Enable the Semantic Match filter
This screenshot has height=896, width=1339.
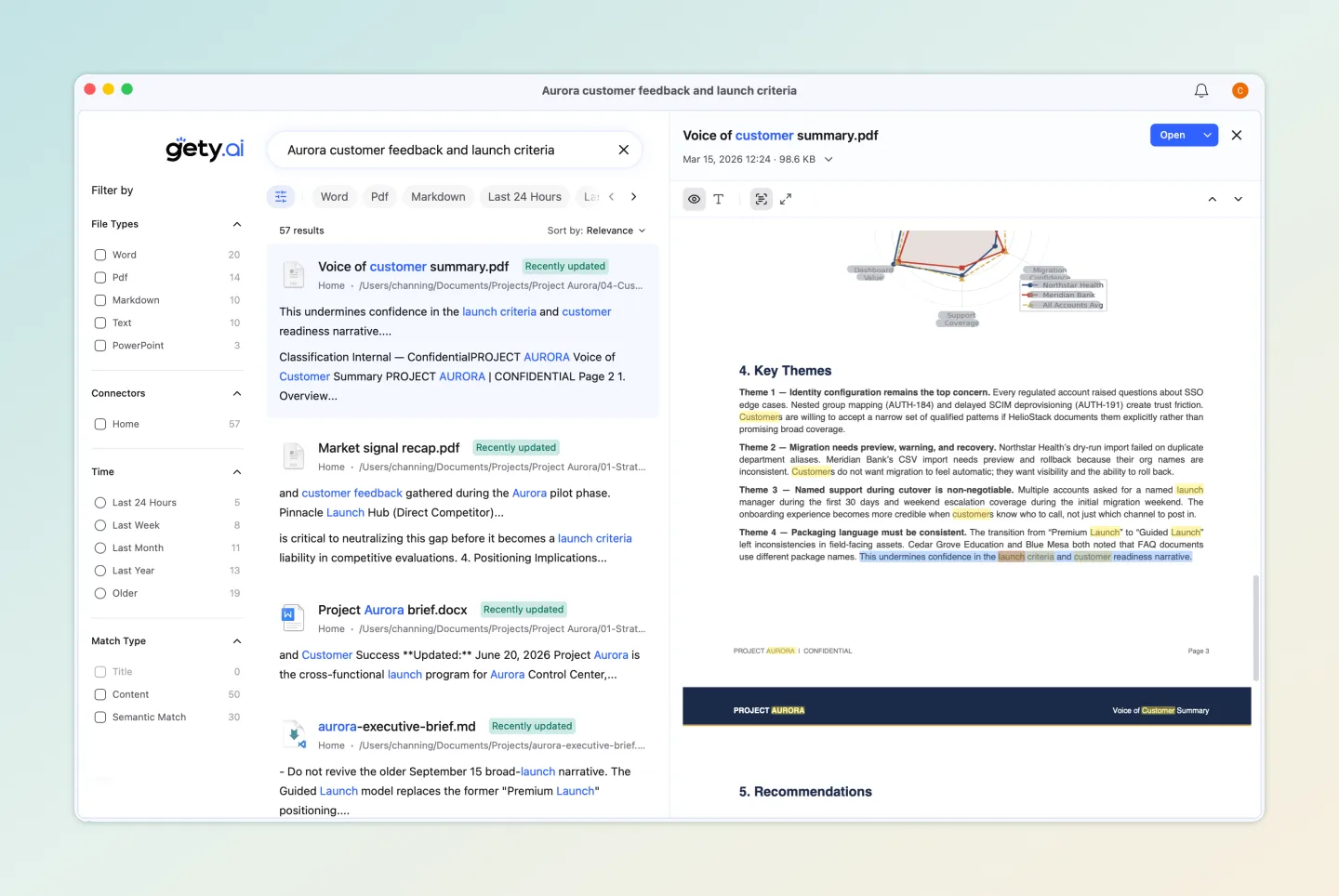tap(100, 717)
